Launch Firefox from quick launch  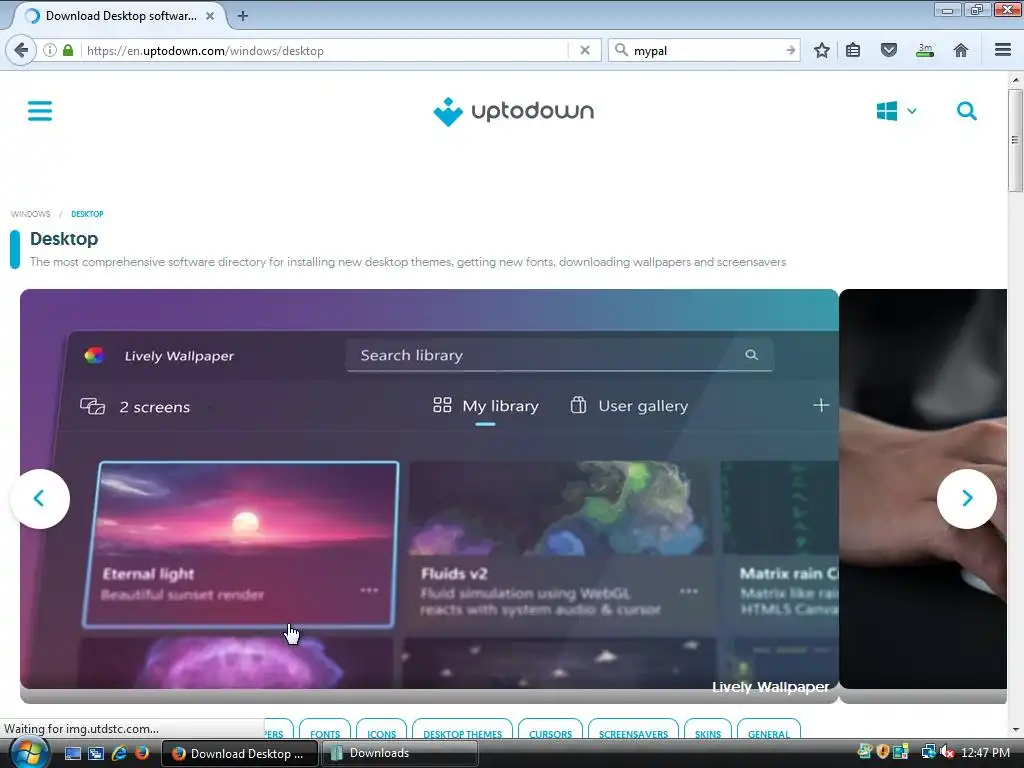click(141, 754)
